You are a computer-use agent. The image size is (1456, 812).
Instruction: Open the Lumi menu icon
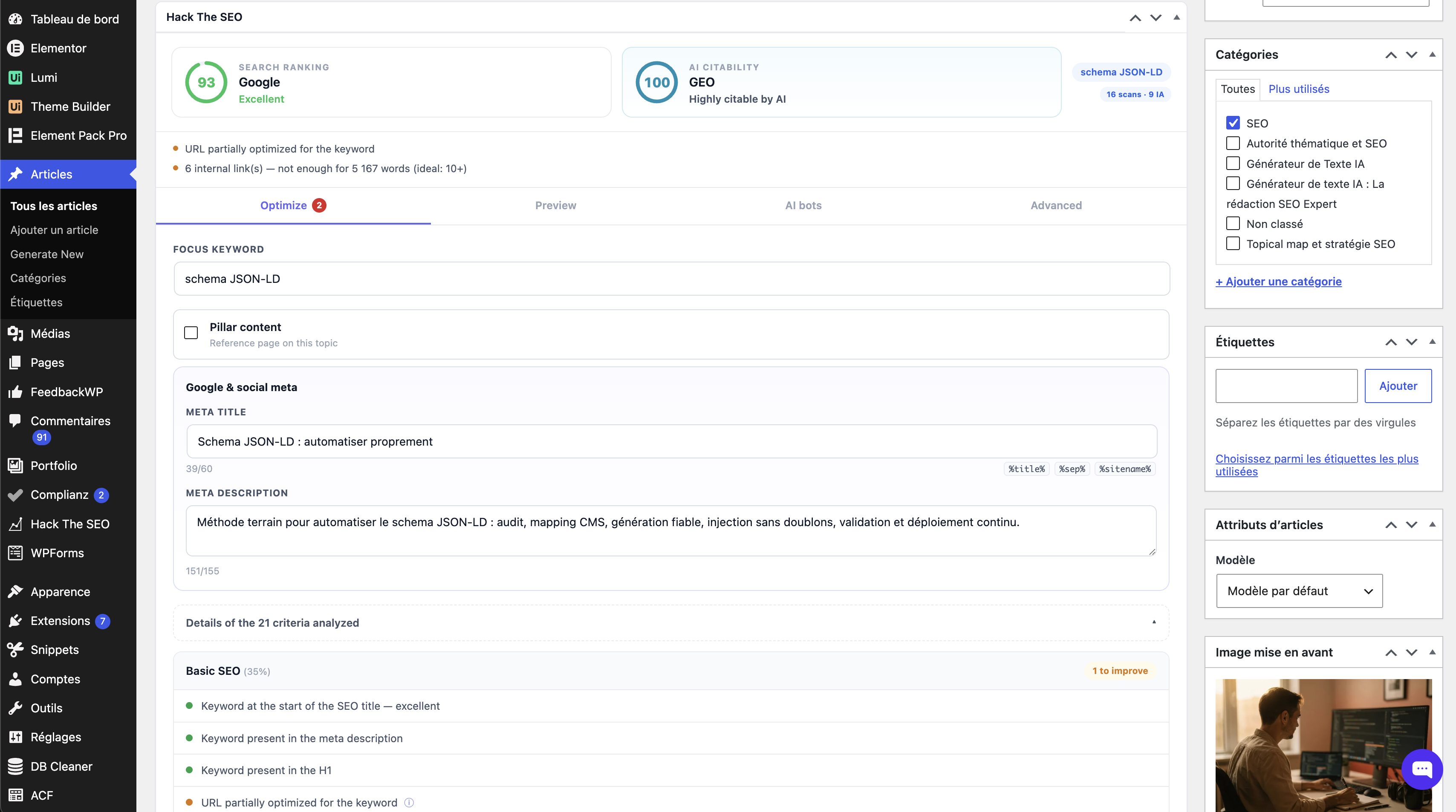point(15,78)
